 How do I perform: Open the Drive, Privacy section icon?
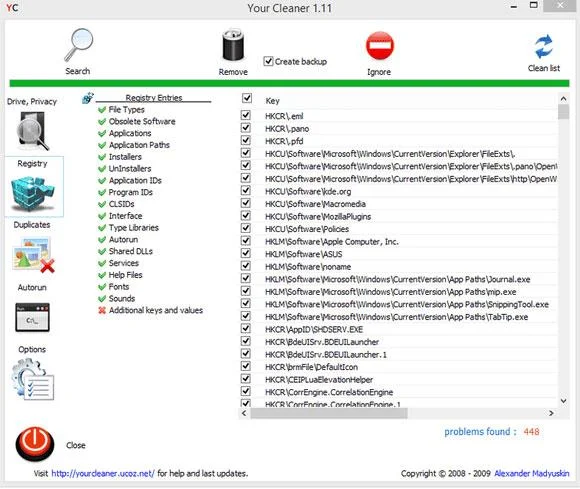tap(32, 131)
